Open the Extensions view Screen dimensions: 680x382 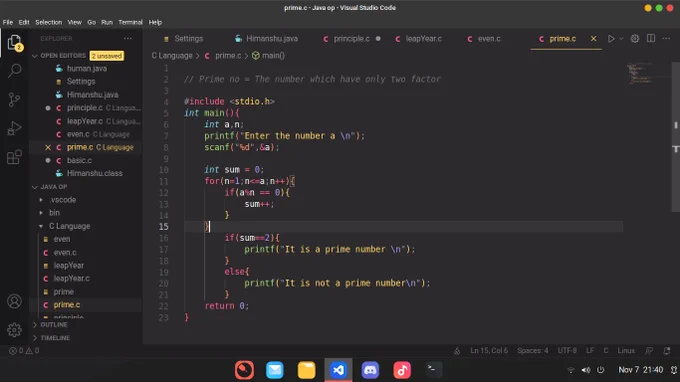pyautogui.click(x=14, y=157)
